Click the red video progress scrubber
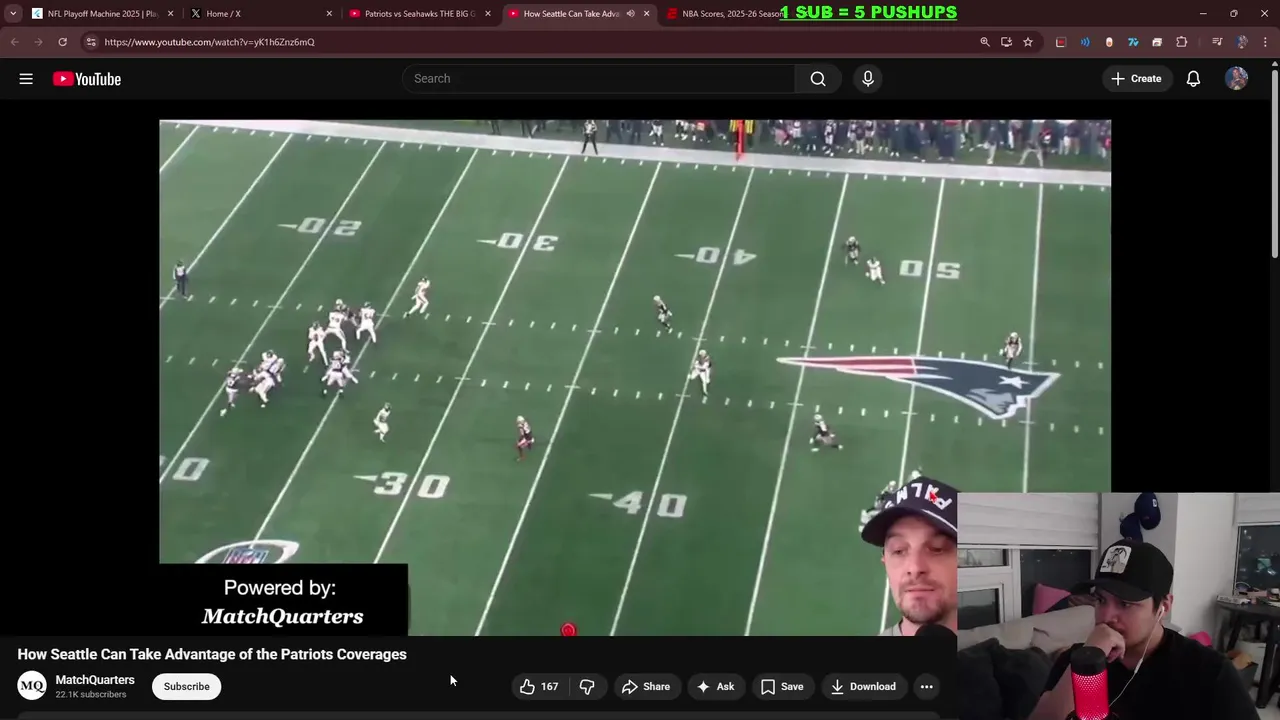This screenshot has width=1280, height=720. [568, 630]
